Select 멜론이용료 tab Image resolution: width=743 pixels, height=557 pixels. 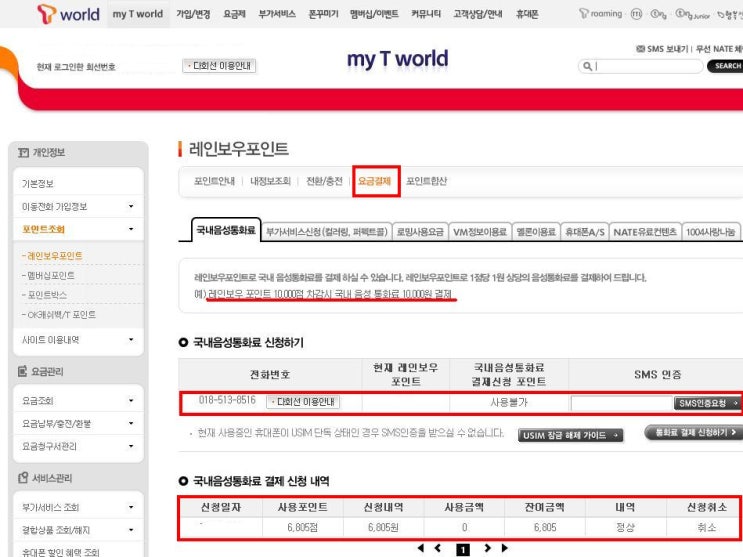click(536, 232)
